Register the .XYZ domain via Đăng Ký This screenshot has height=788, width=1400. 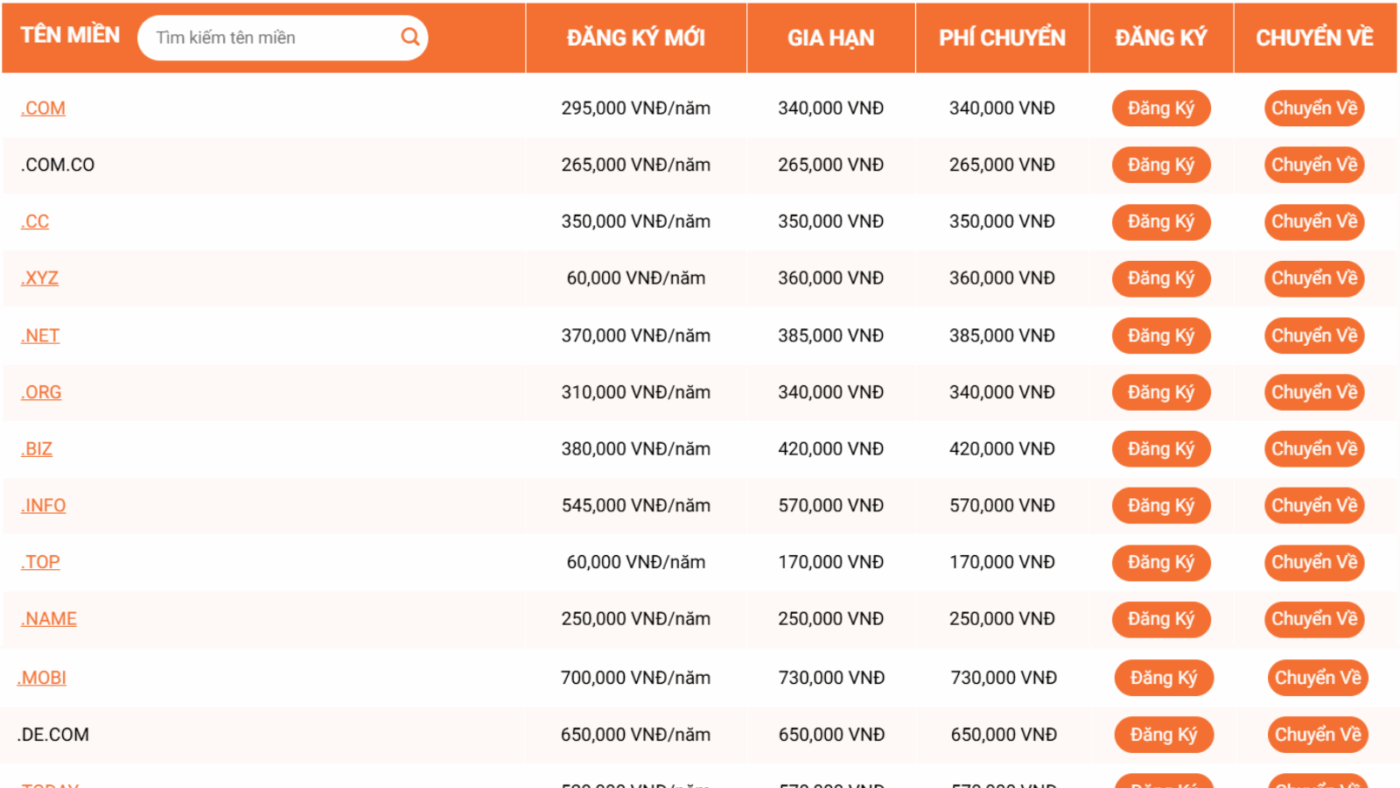[1161, 278]
